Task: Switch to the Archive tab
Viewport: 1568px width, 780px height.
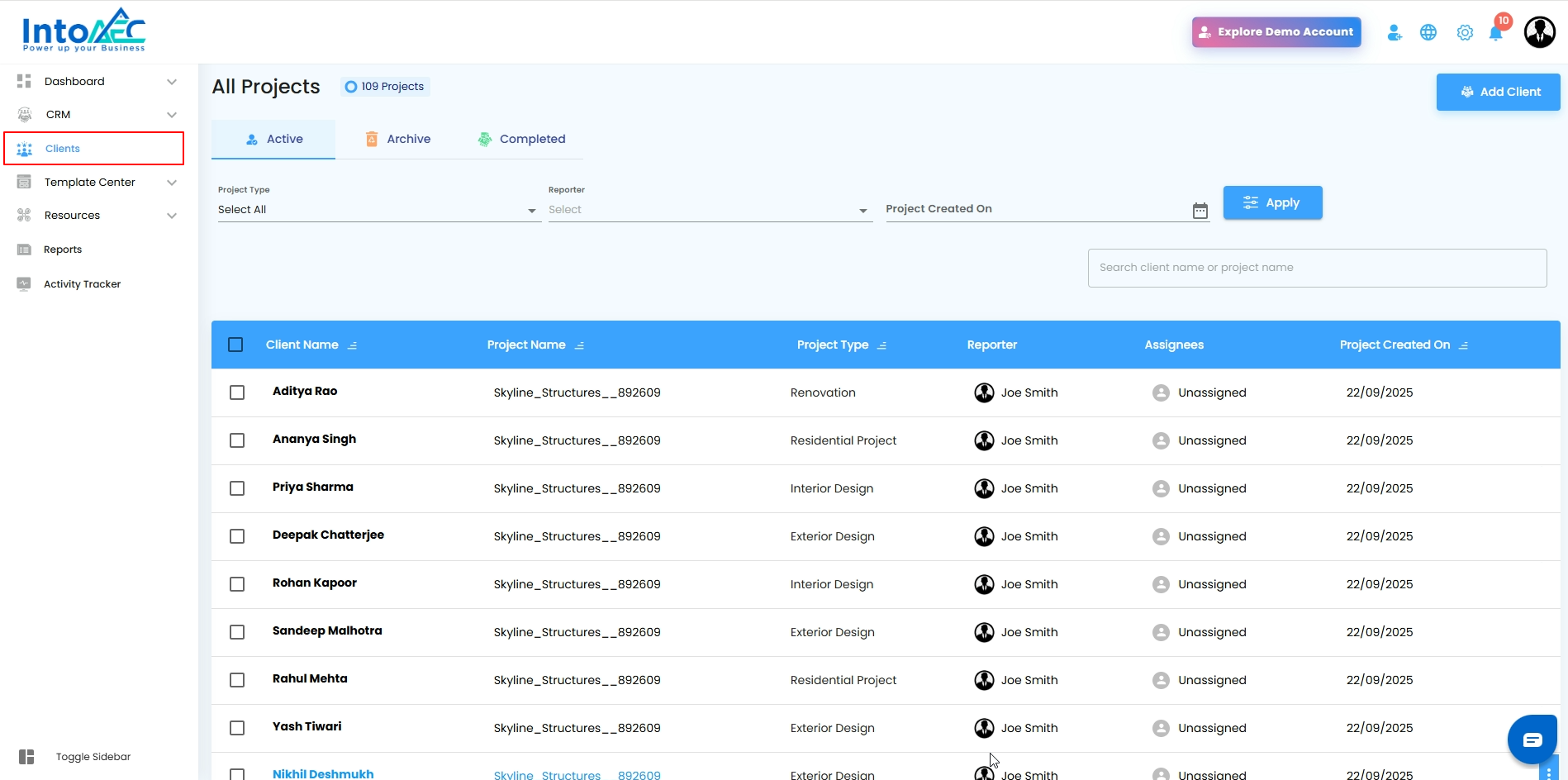Action: coord(398,139)
